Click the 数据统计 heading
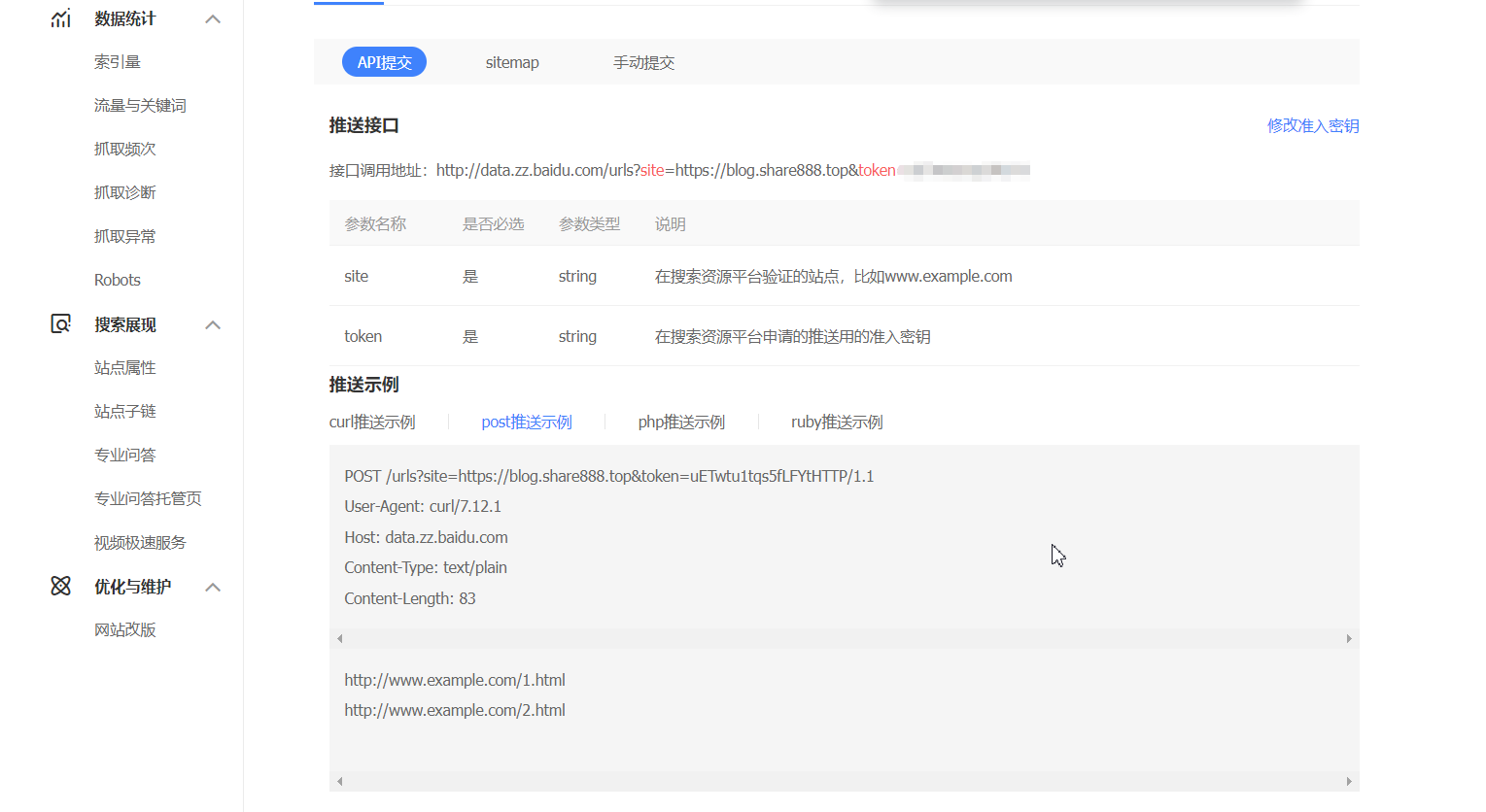The width and height of the screenshot is (1486, 812). click(124, 18)
